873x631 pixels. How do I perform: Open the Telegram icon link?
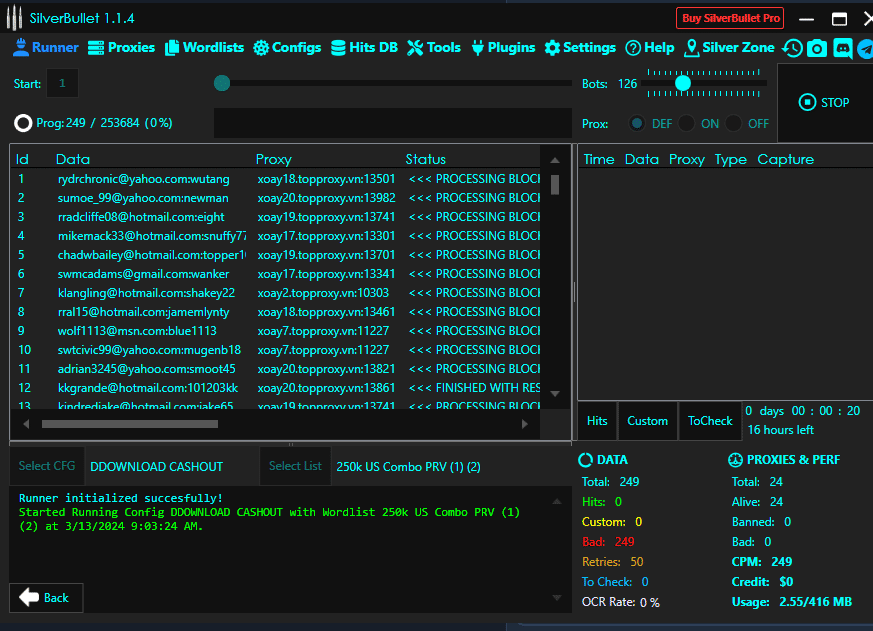click(865, 48)
